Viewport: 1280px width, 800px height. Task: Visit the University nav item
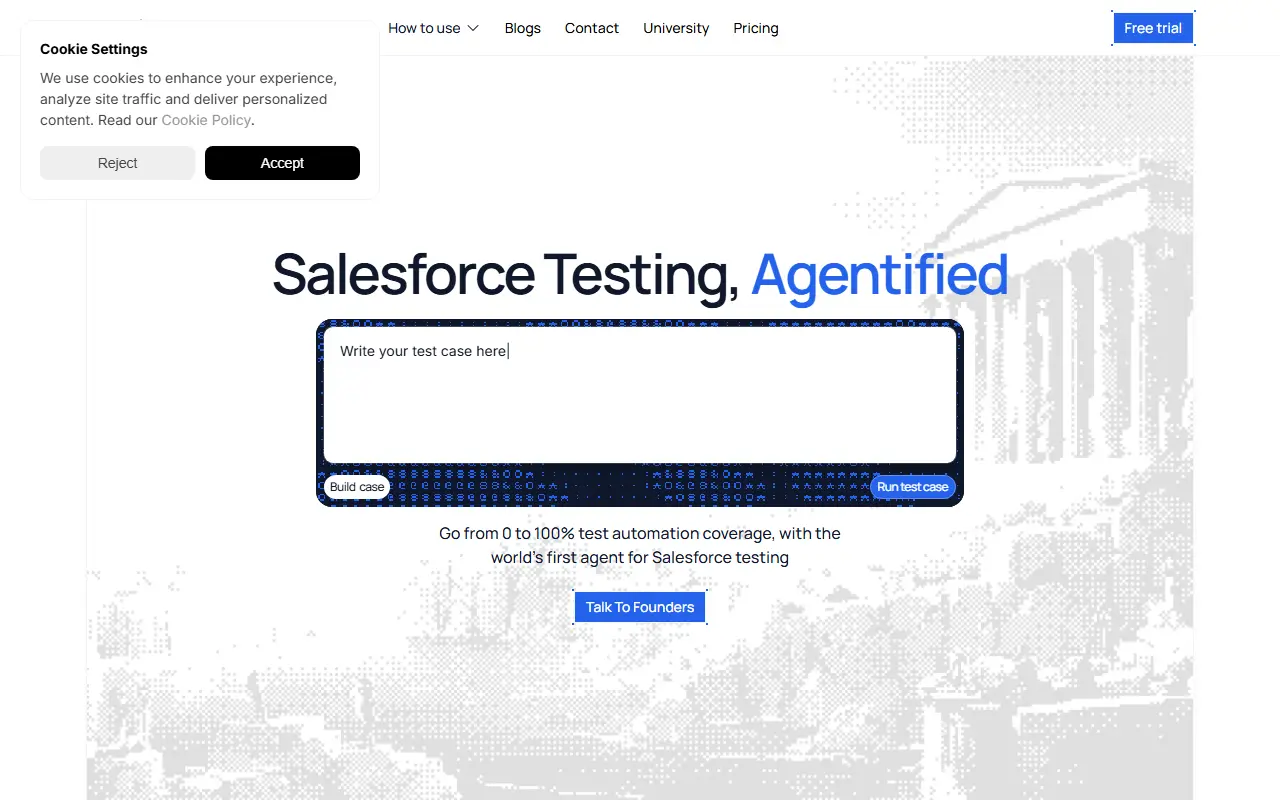click(x=676, y=28)
